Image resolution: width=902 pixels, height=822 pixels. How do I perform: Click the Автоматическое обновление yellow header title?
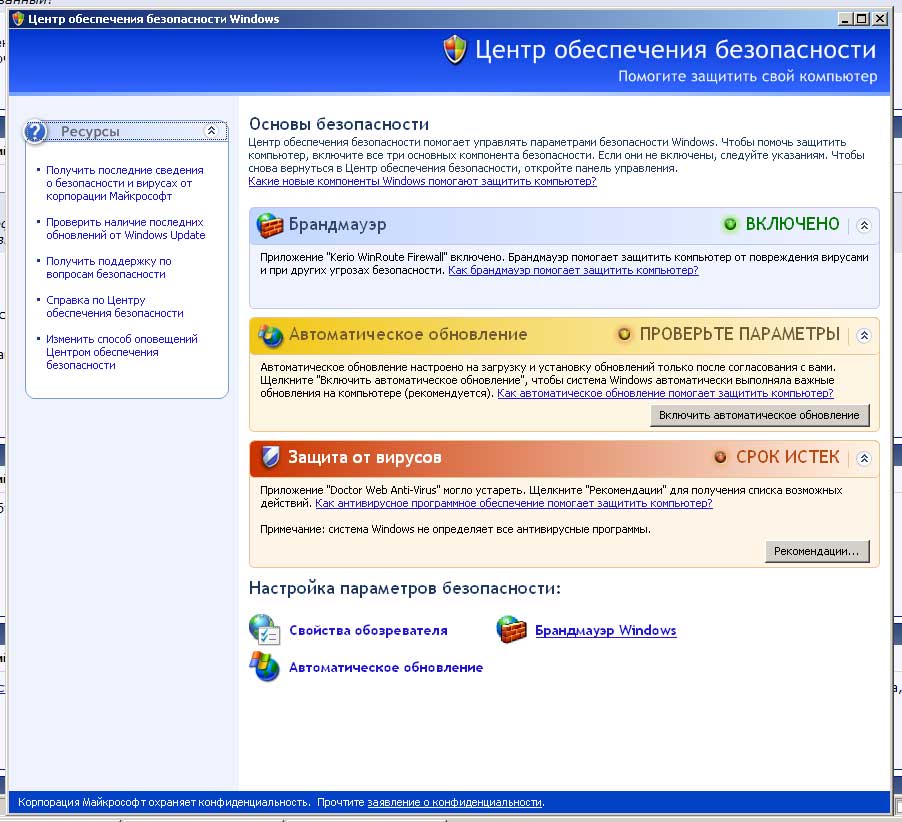tap(408, 334)
